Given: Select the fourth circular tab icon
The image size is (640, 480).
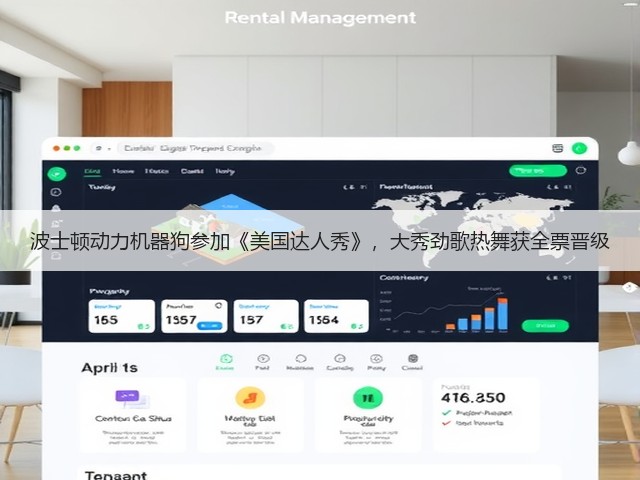Looking at the screenshot, I should pyautogui.click(x=340, y=359).
